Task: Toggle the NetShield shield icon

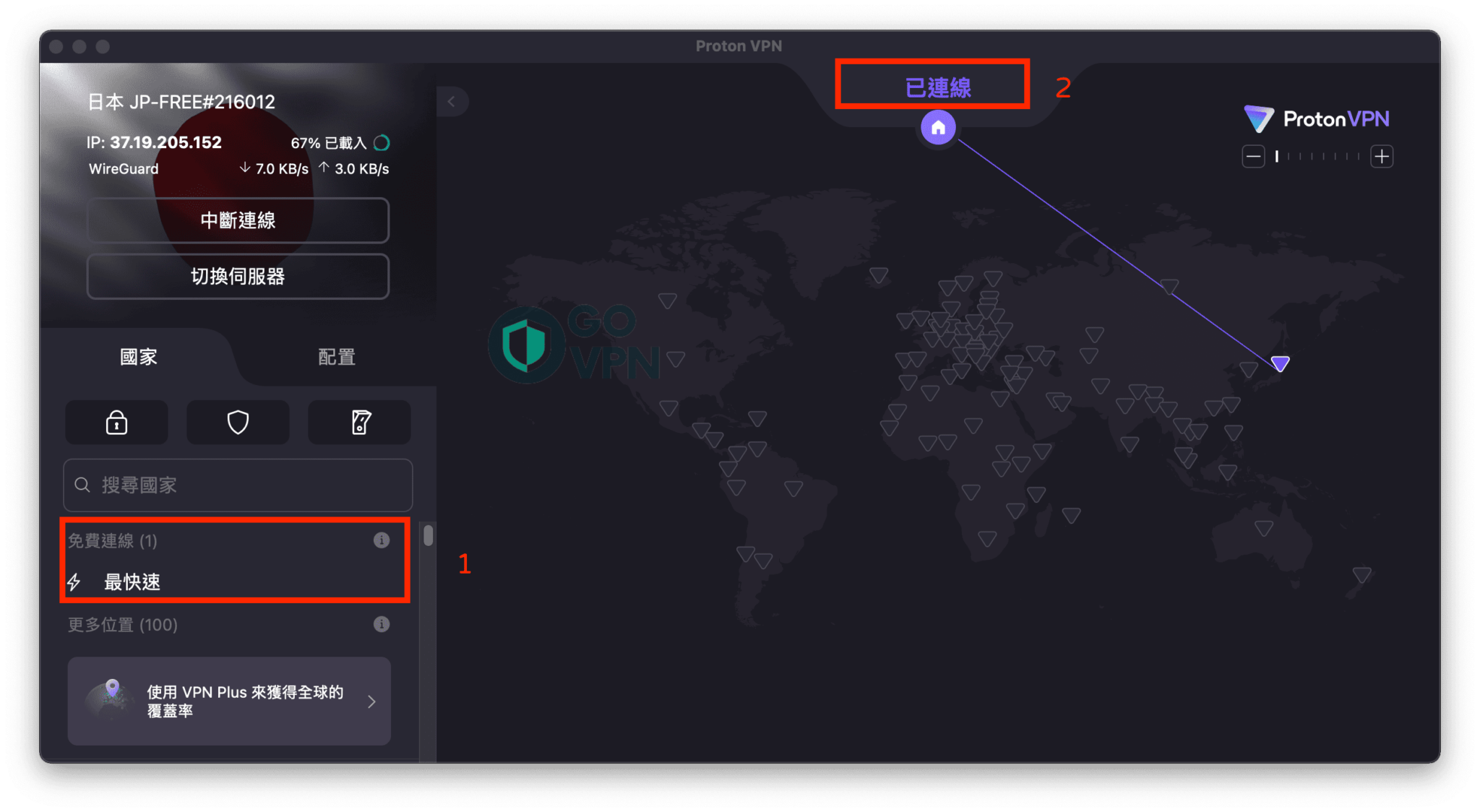Action: coord(238,423)
